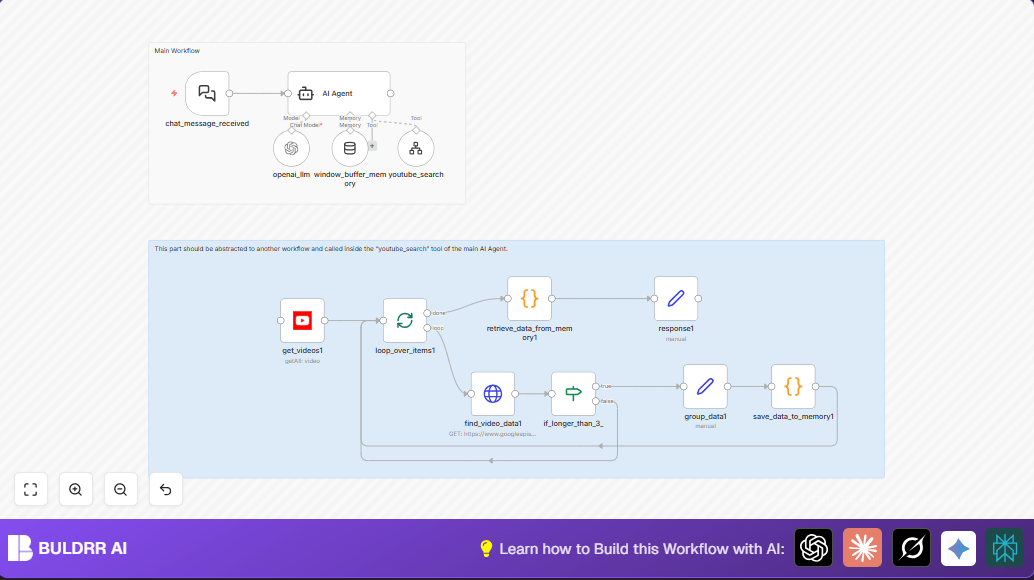Click the if node false output port

pos(595,401)
